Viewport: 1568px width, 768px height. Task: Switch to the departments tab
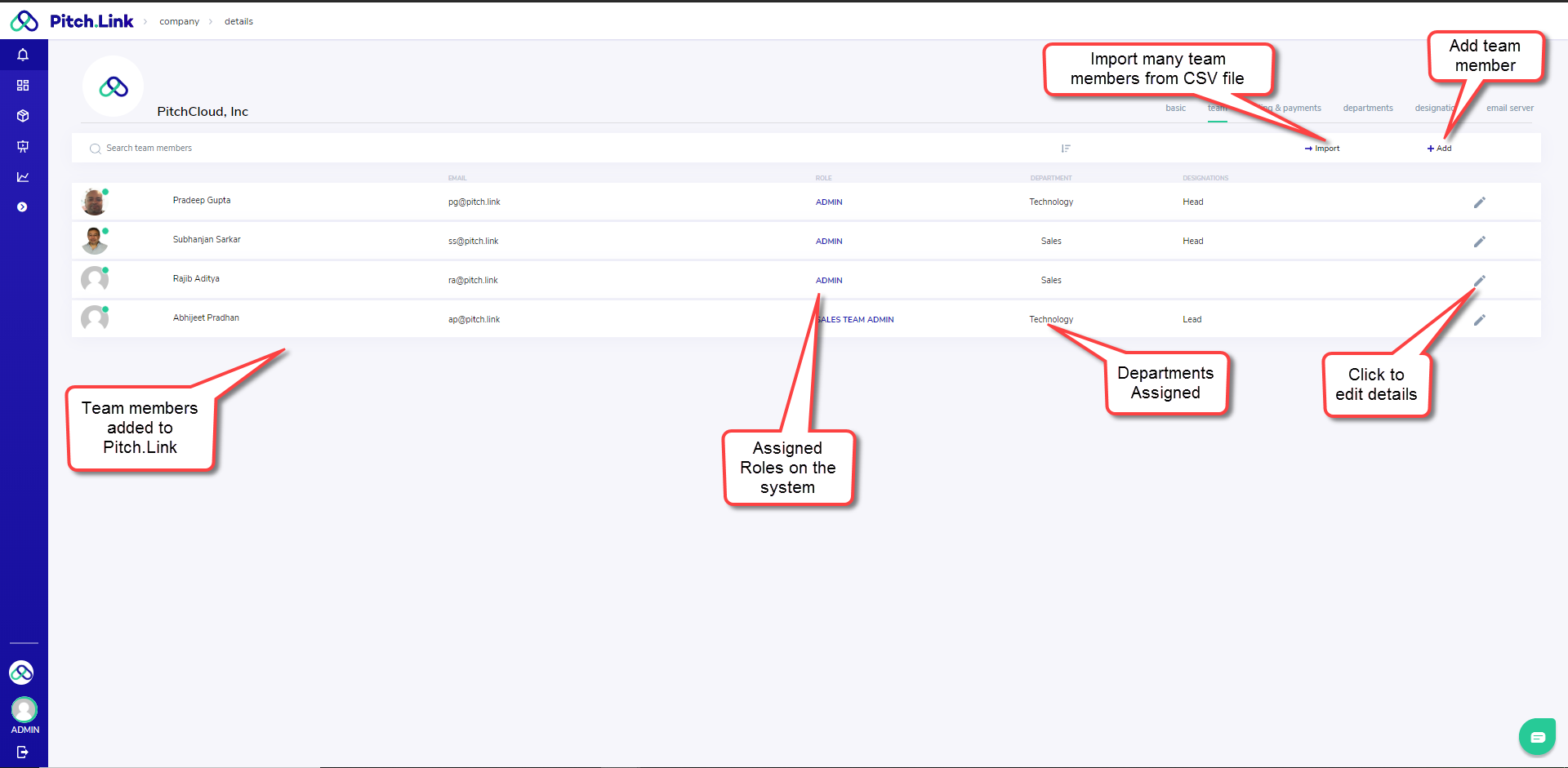pyautogui.click(x=1368, y=108)
